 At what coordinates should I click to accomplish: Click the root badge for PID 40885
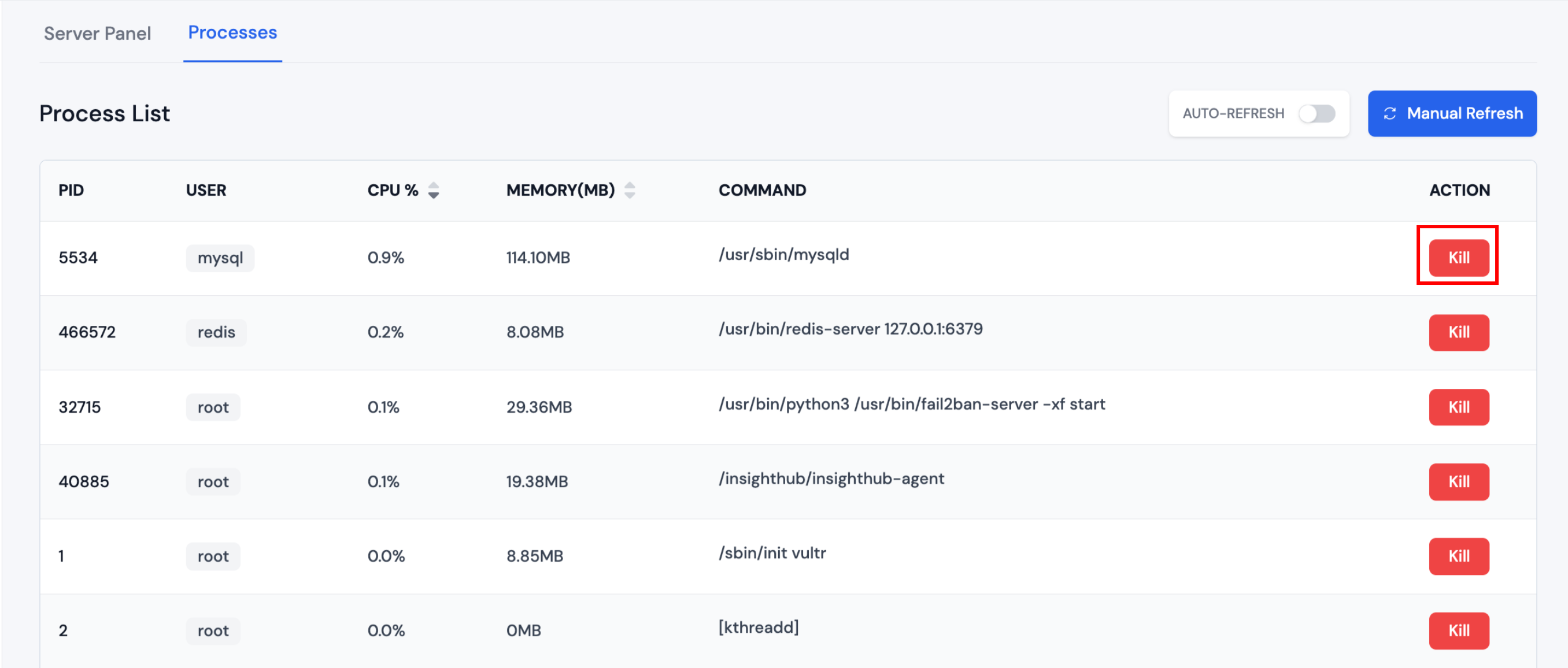coord(213,482)
